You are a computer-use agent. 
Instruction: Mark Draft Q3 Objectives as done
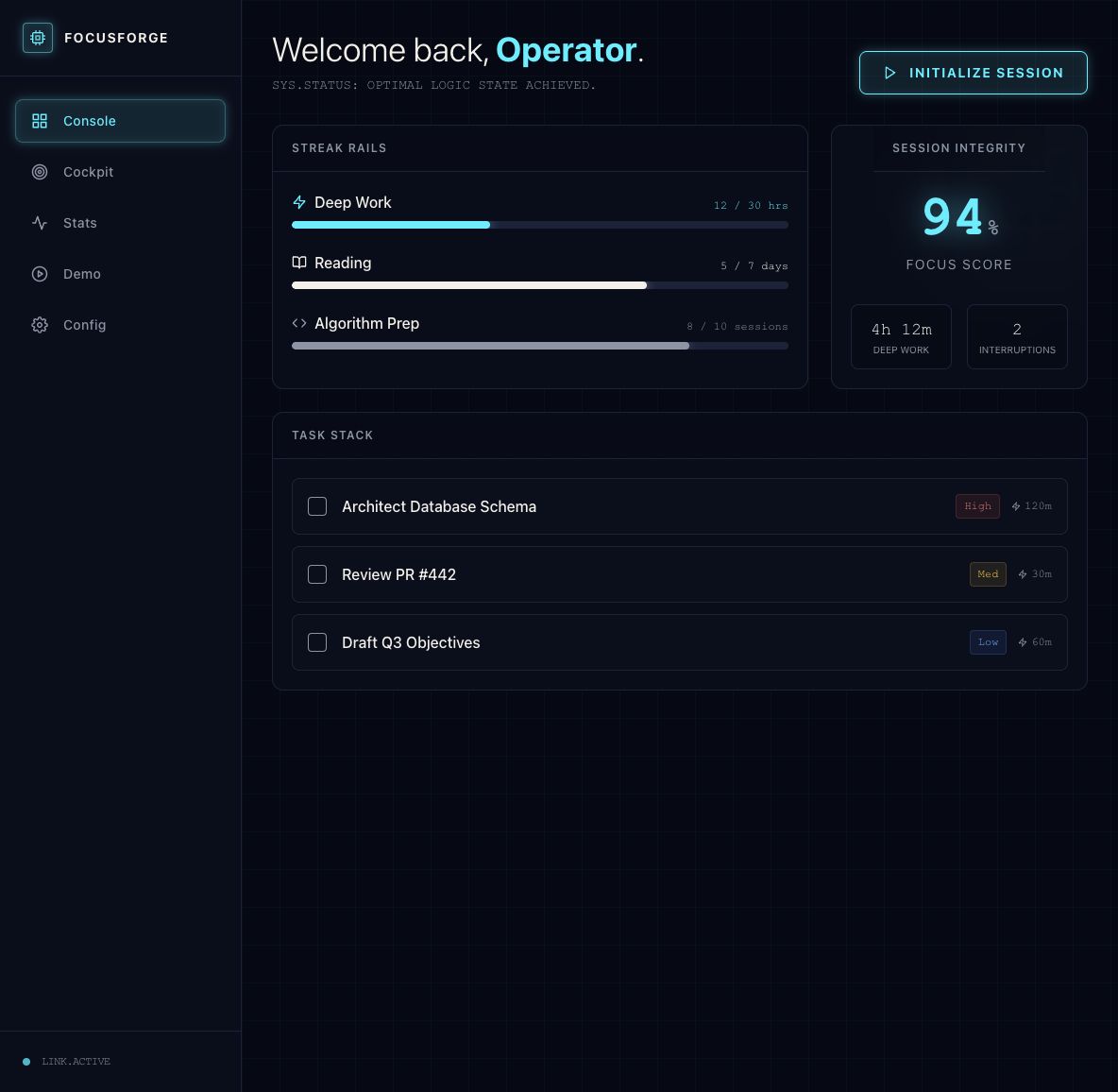click(x=317, y=642)
